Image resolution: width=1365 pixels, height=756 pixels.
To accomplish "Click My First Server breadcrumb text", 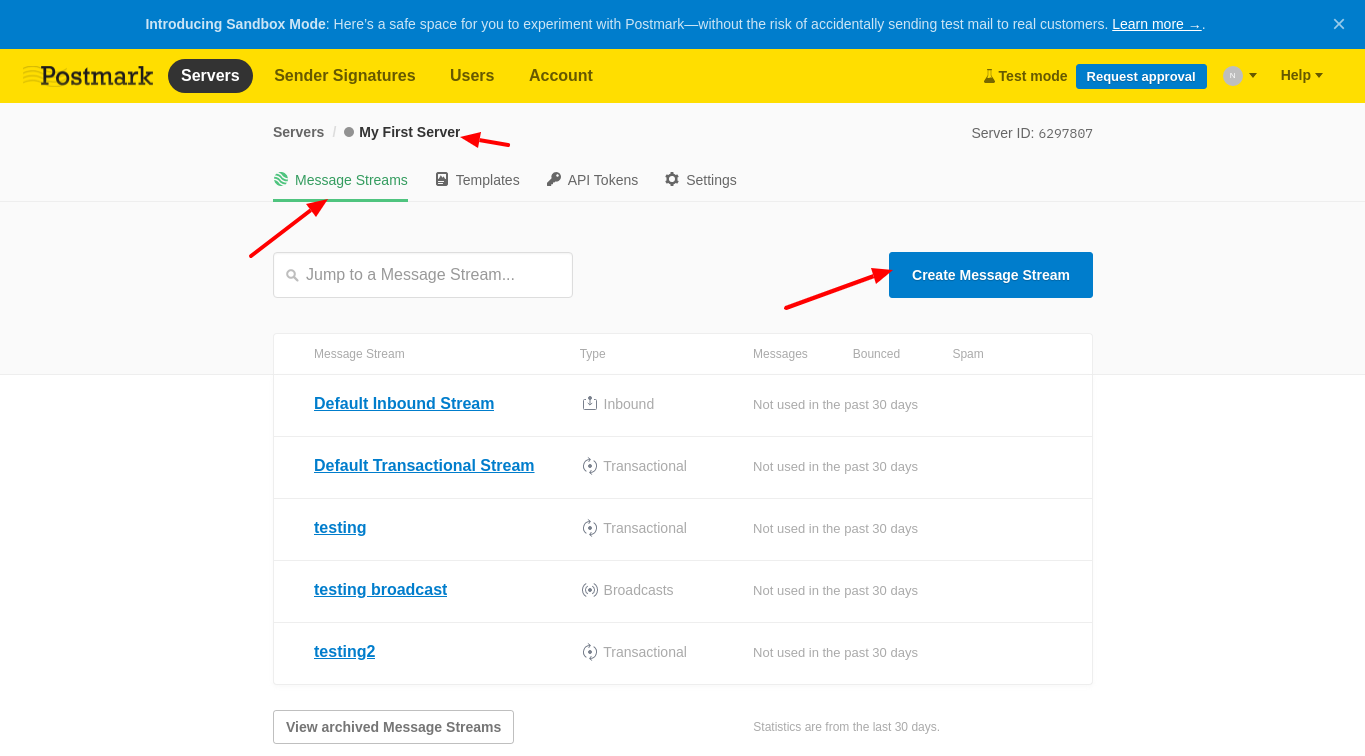I will pos(410,132).
